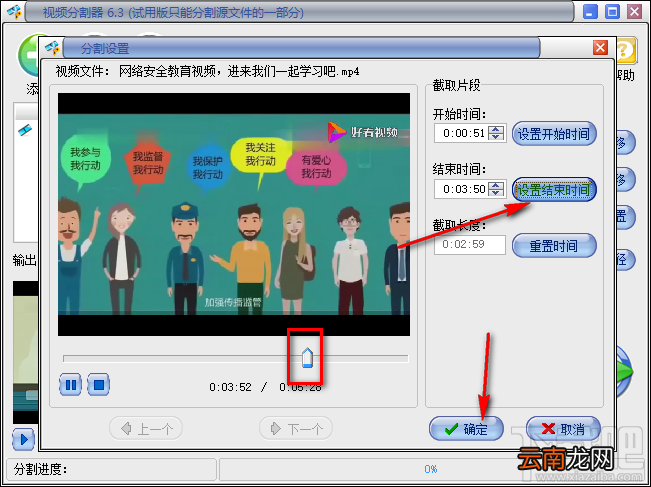Stop the video preview playback
This screenshot has height=487, width=651.
click(99, 385)
